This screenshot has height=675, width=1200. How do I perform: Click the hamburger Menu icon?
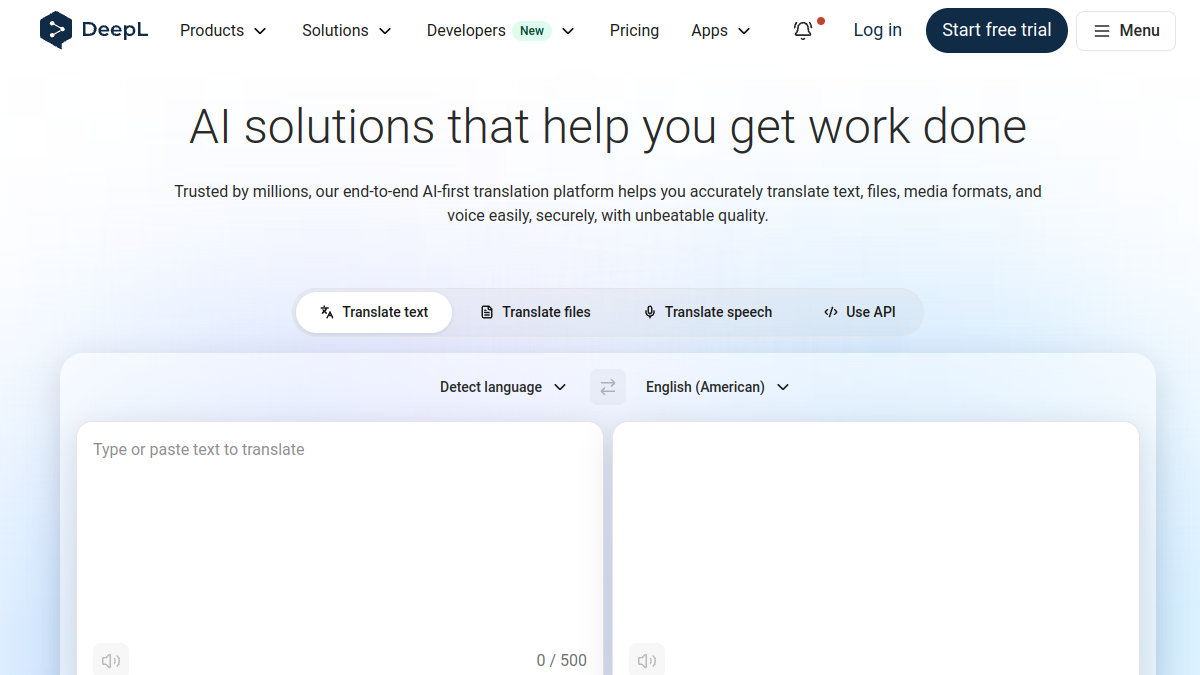[1102, 31]
